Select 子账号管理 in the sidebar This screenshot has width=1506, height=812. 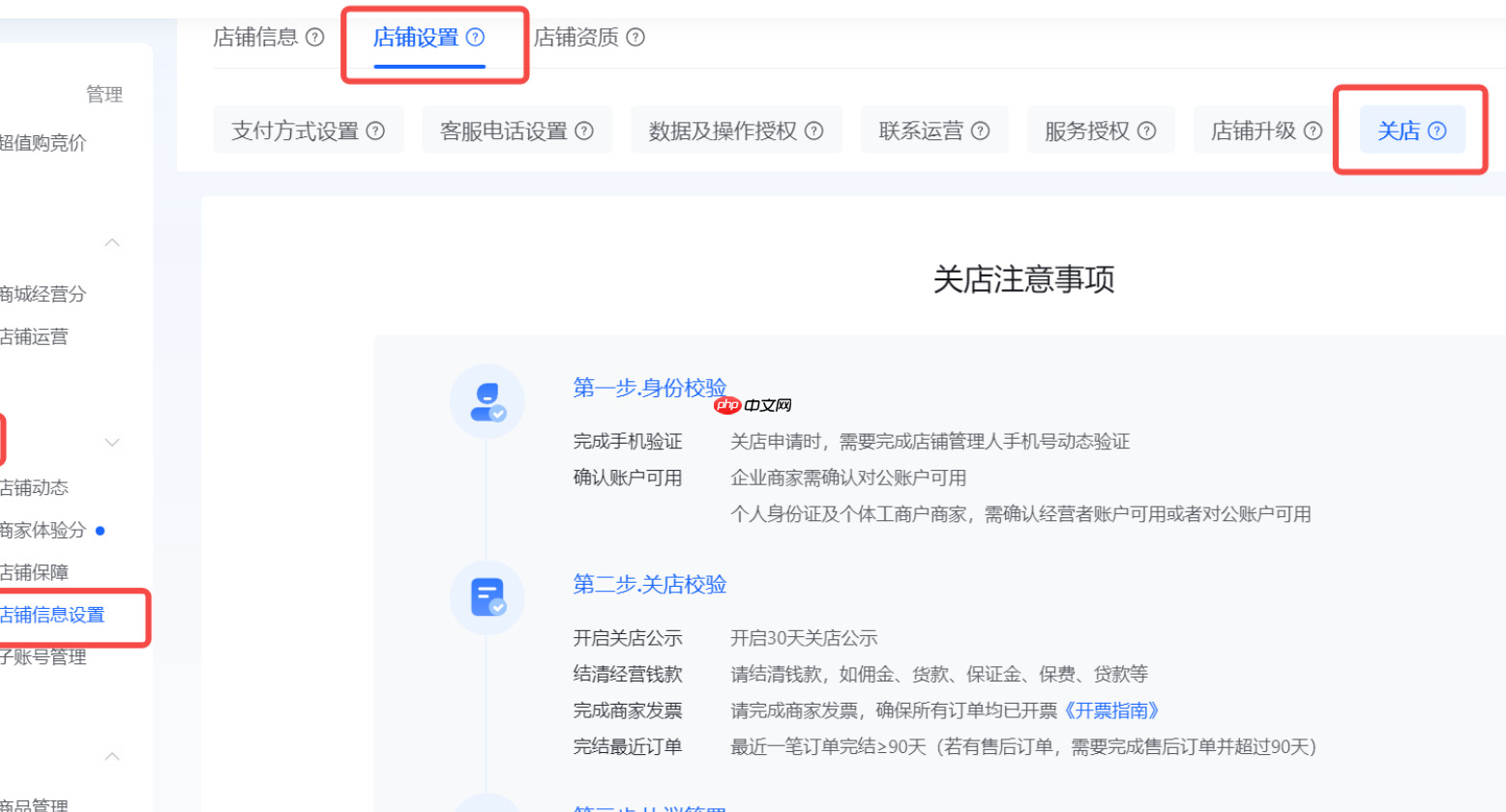tap(44, 658)
